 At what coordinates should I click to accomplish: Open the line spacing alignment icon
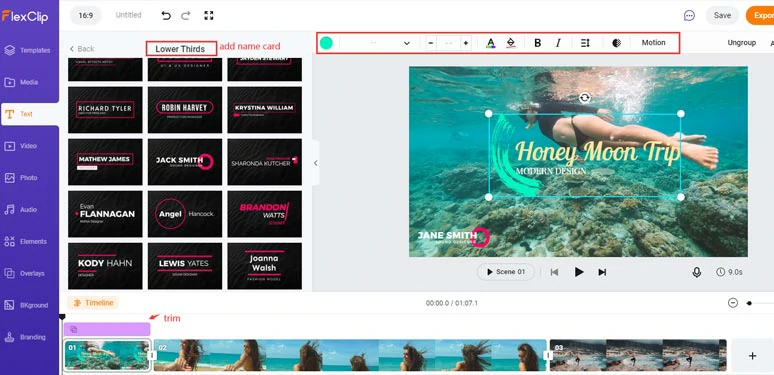pyautogui.click(x=585, y=43)
